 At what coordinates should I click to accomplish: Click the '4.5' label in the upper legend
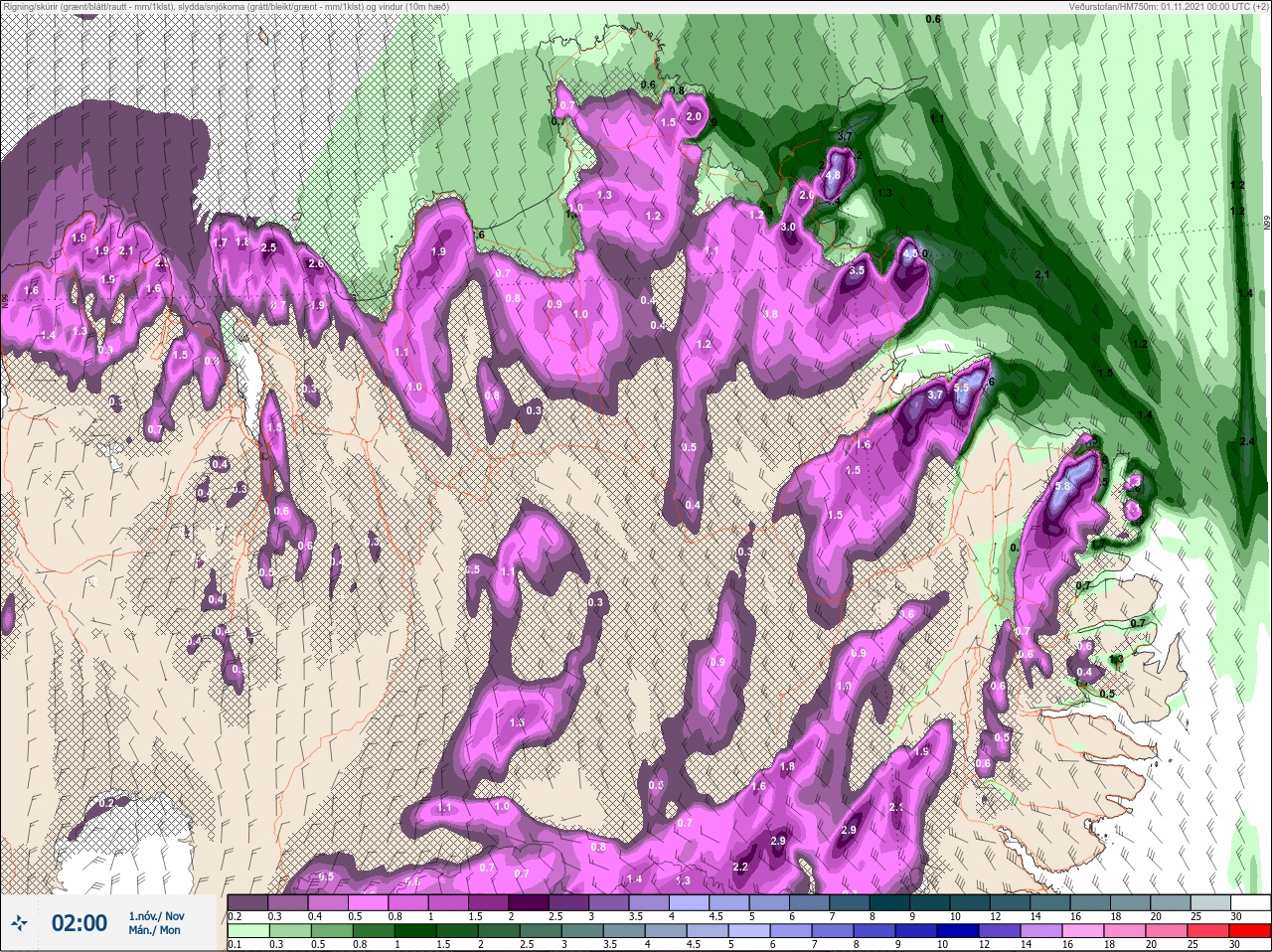pos(715,915)
